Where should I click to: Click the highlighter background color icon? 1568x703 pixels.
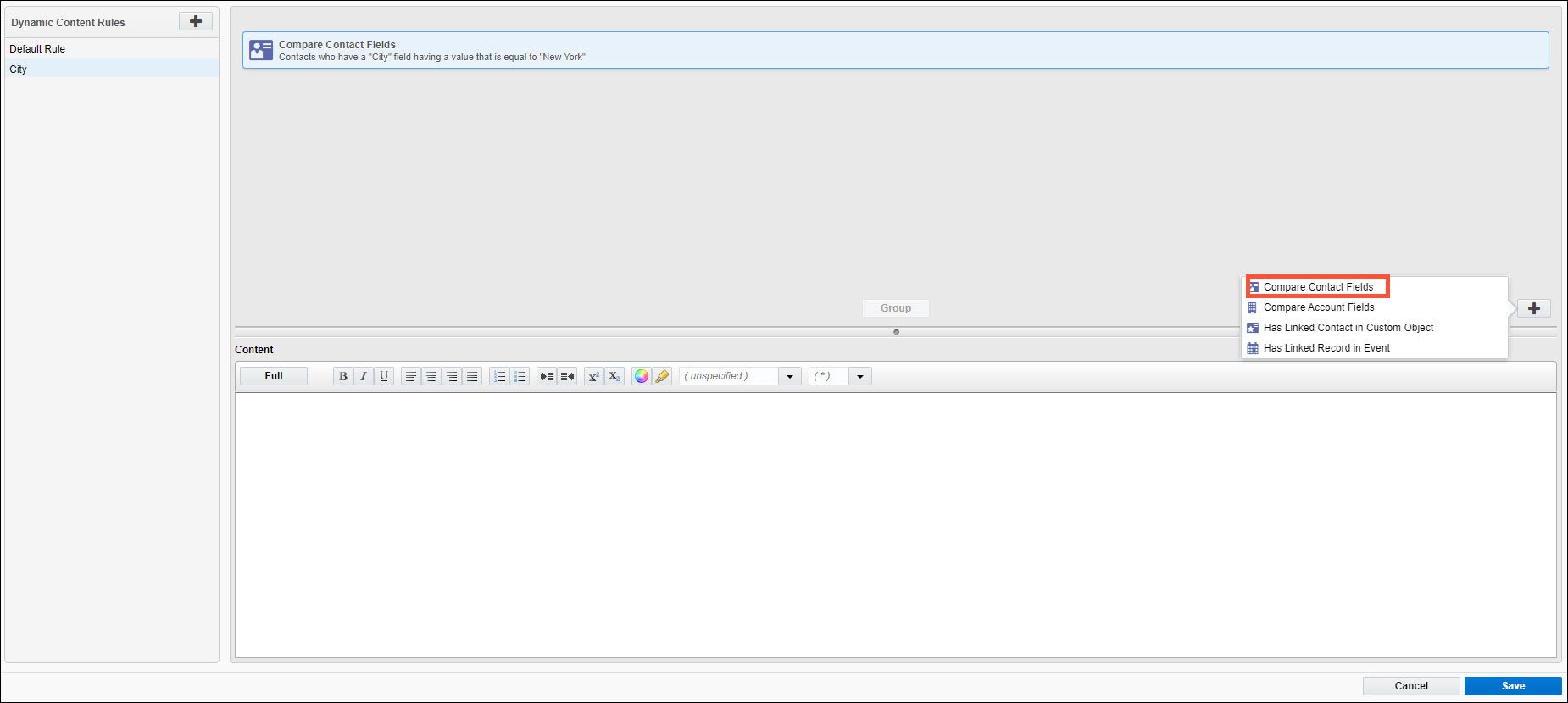(x=662, y=376)
